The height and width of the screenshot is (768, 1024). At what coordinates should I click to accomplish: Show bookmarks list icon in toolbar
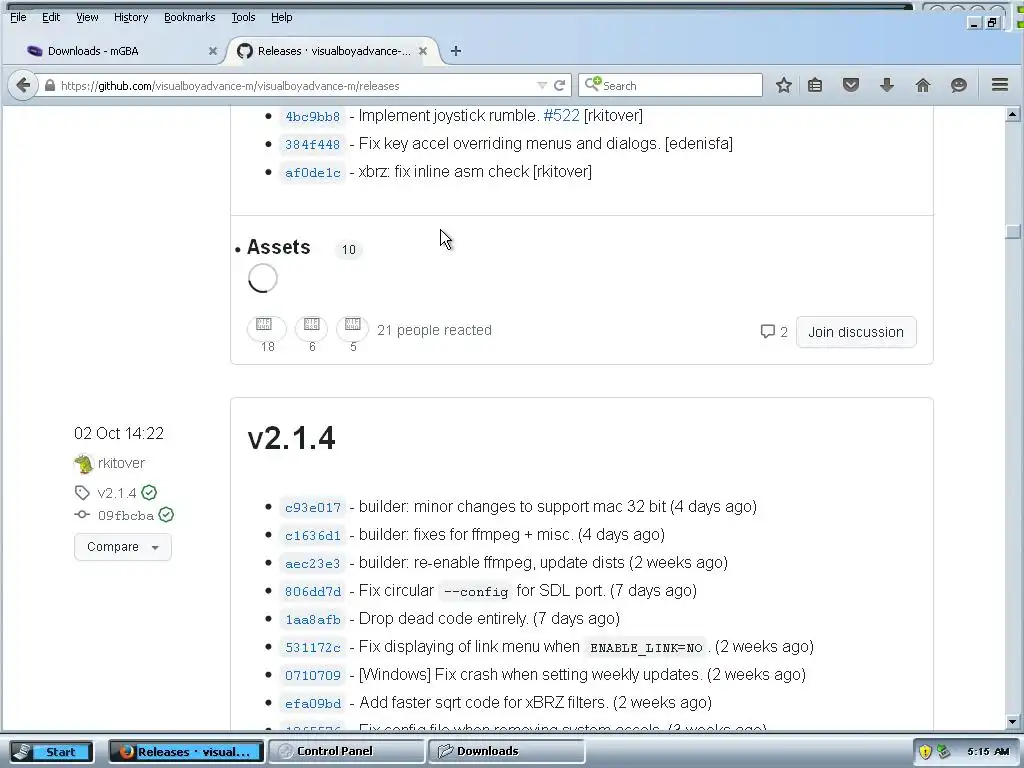(x=815, y=85)
